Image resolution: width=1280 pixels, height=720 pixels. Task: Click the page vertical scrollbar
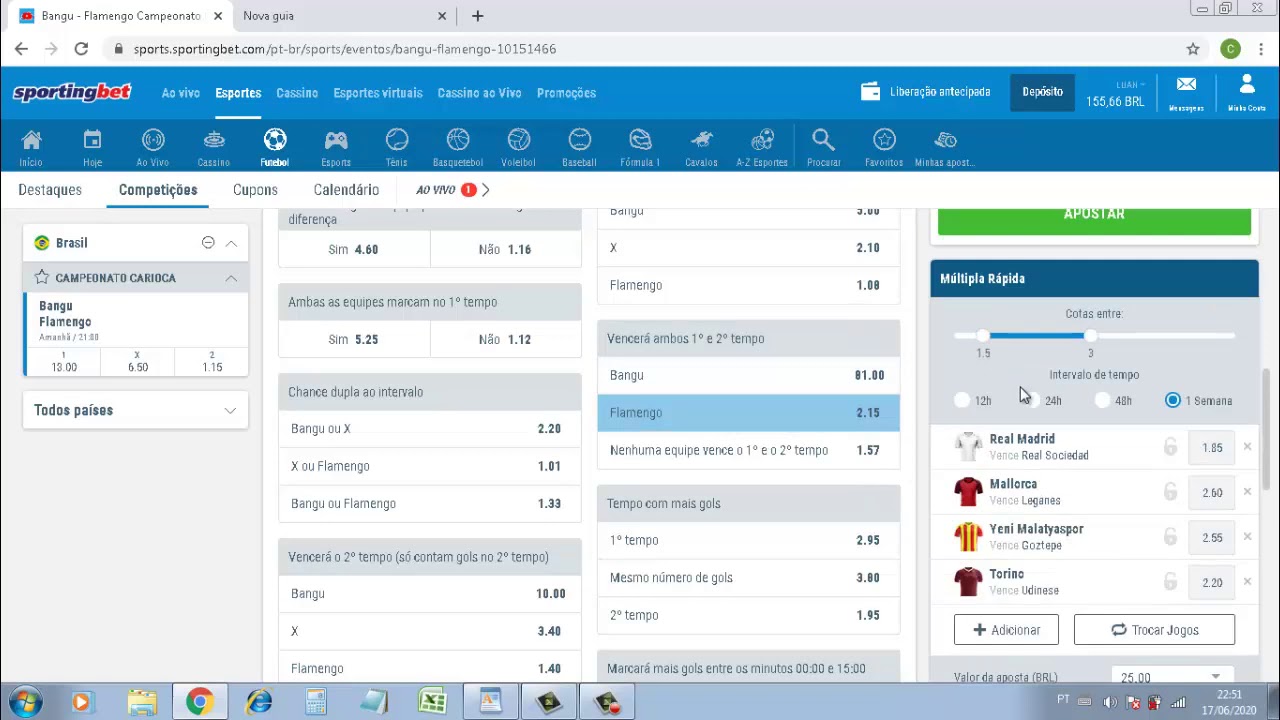(x=1266, y=430)
